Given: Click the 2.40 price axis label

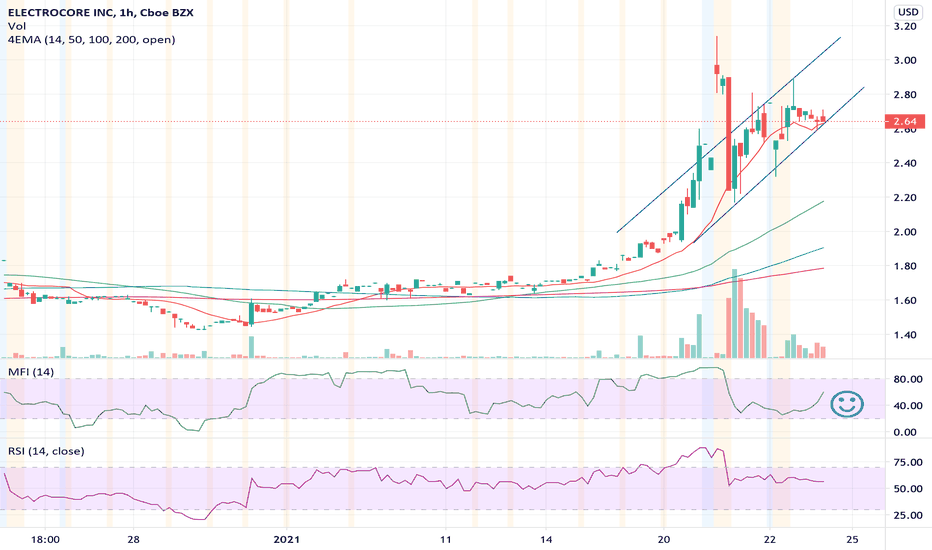Looking at the screenshot, I should click(905, 163).
